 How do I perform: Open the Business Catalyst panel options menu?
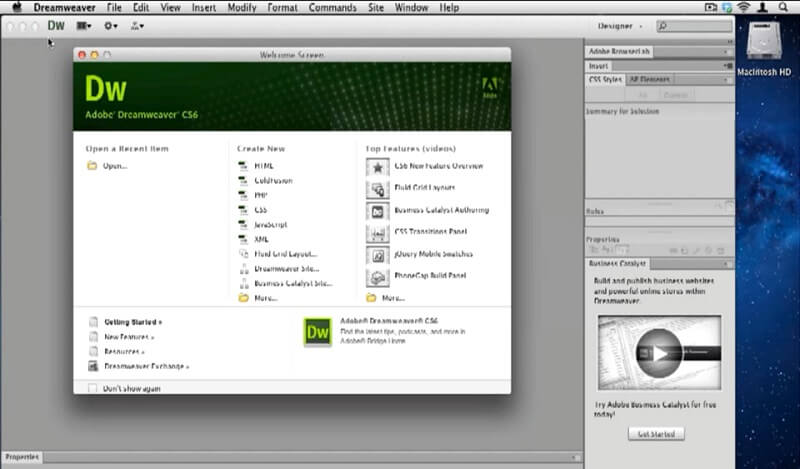(727, 264)
